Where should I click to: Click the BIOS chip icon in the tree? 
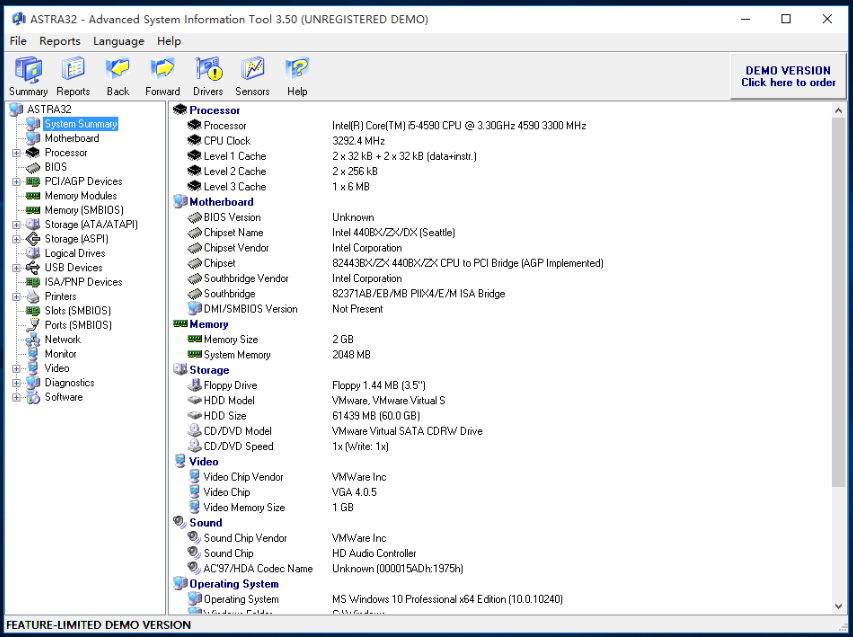33,167
